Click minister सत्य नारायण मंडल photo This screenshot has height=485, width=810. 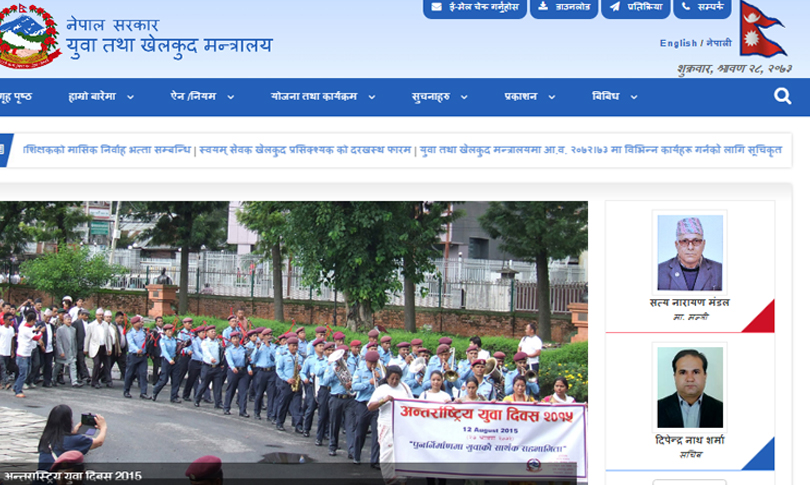point(690,253)
